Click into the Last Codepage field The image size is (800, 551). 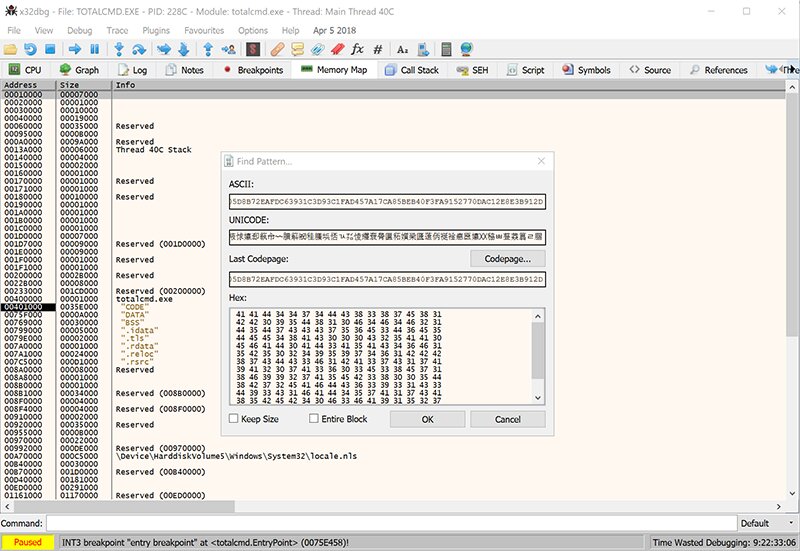(387, 280)
